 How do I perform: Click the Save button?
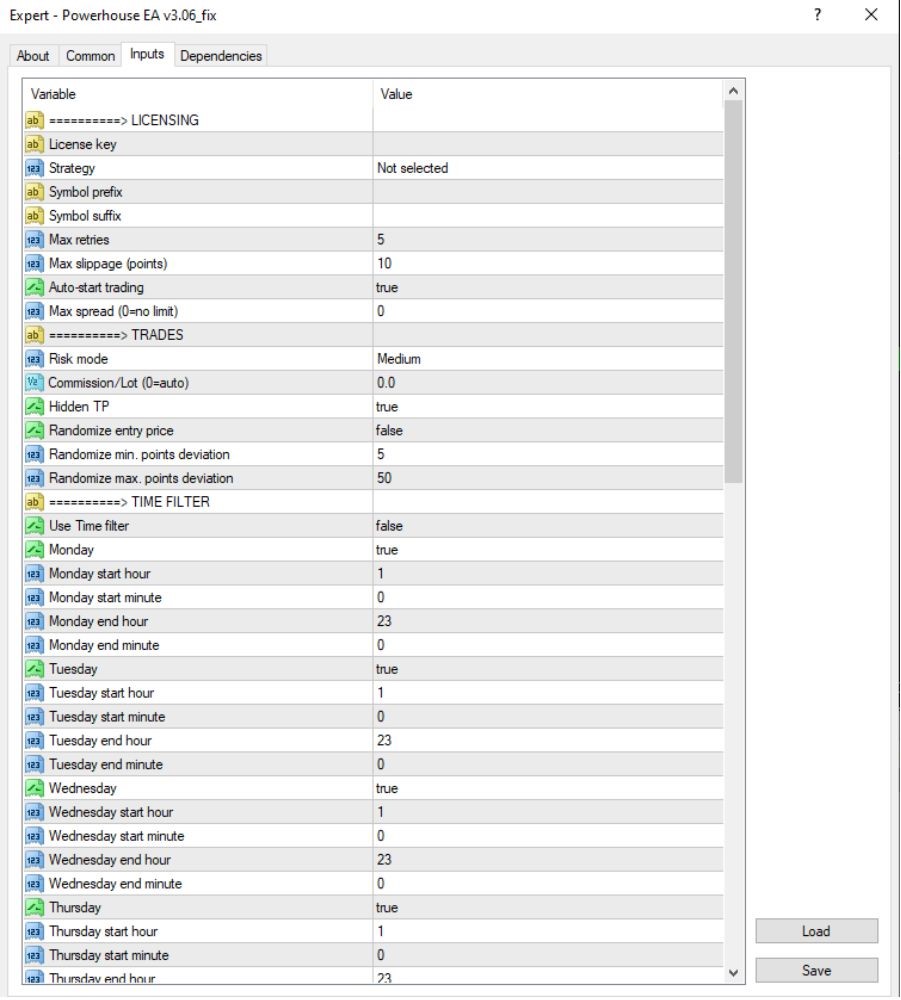[x=816, y=970]
